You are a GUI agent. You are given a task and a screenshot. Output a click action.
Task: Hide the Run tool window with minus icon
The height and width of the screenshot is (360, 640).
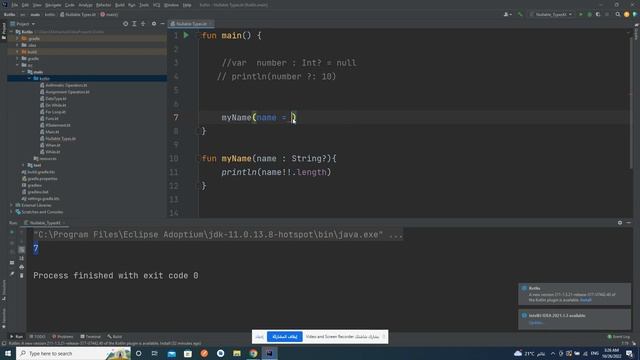pyautogui.click(x=629, y=222)
